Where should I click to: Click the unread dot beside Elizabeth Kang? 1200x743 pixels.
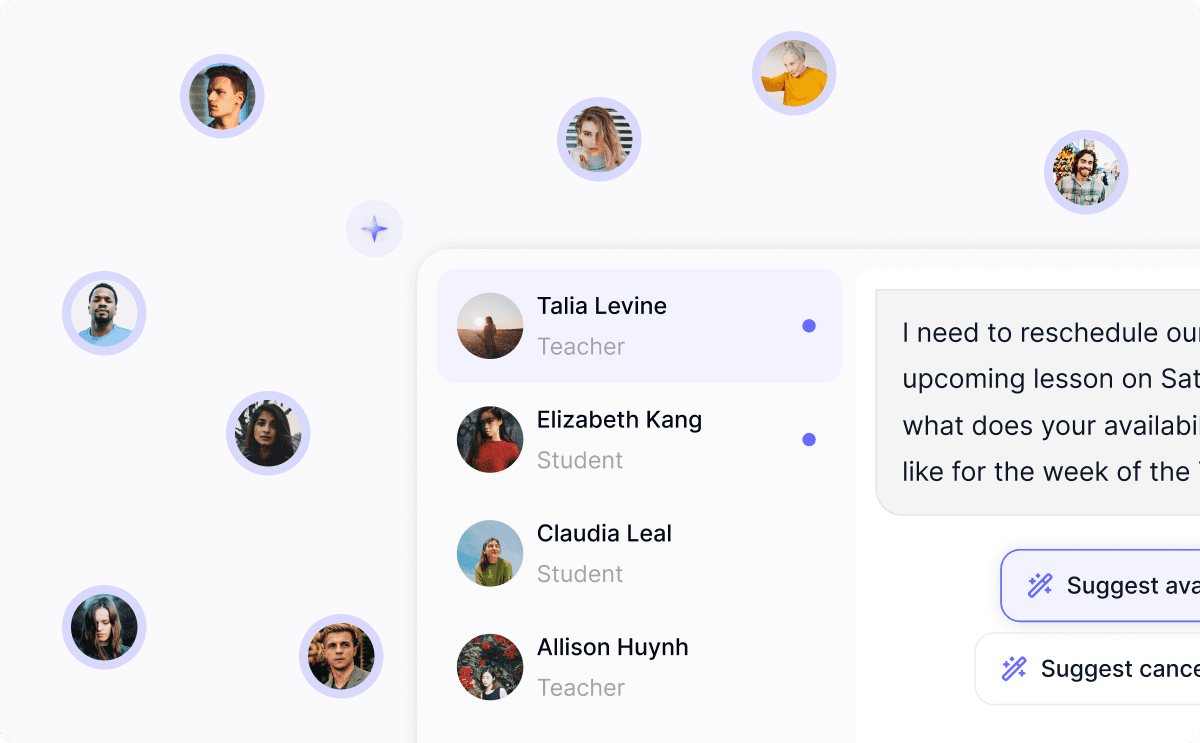click(809, 439)
